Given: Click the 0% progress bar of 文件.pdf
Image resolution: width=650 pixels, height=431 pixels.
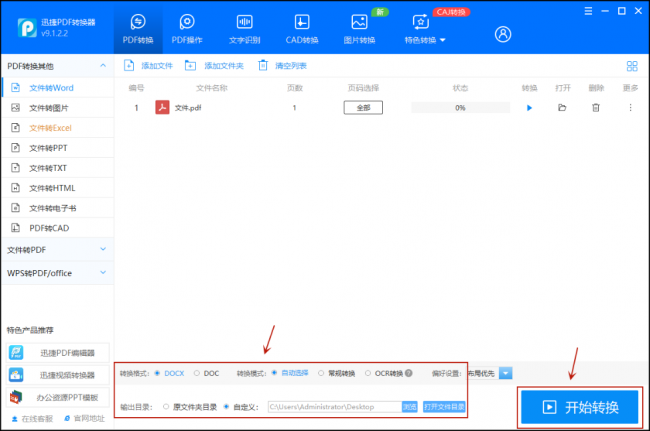Looking at the screenshot, I should click(460, 108).
